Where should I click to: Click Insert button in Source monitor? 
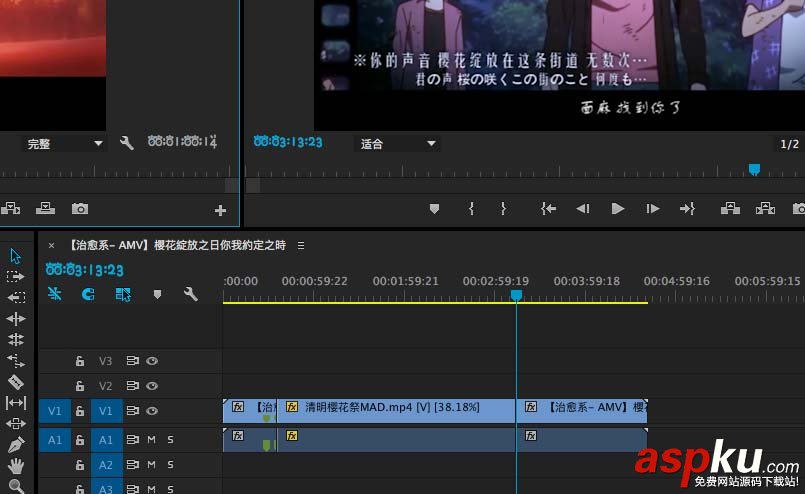pyautogui.click(x=11, y=208)
